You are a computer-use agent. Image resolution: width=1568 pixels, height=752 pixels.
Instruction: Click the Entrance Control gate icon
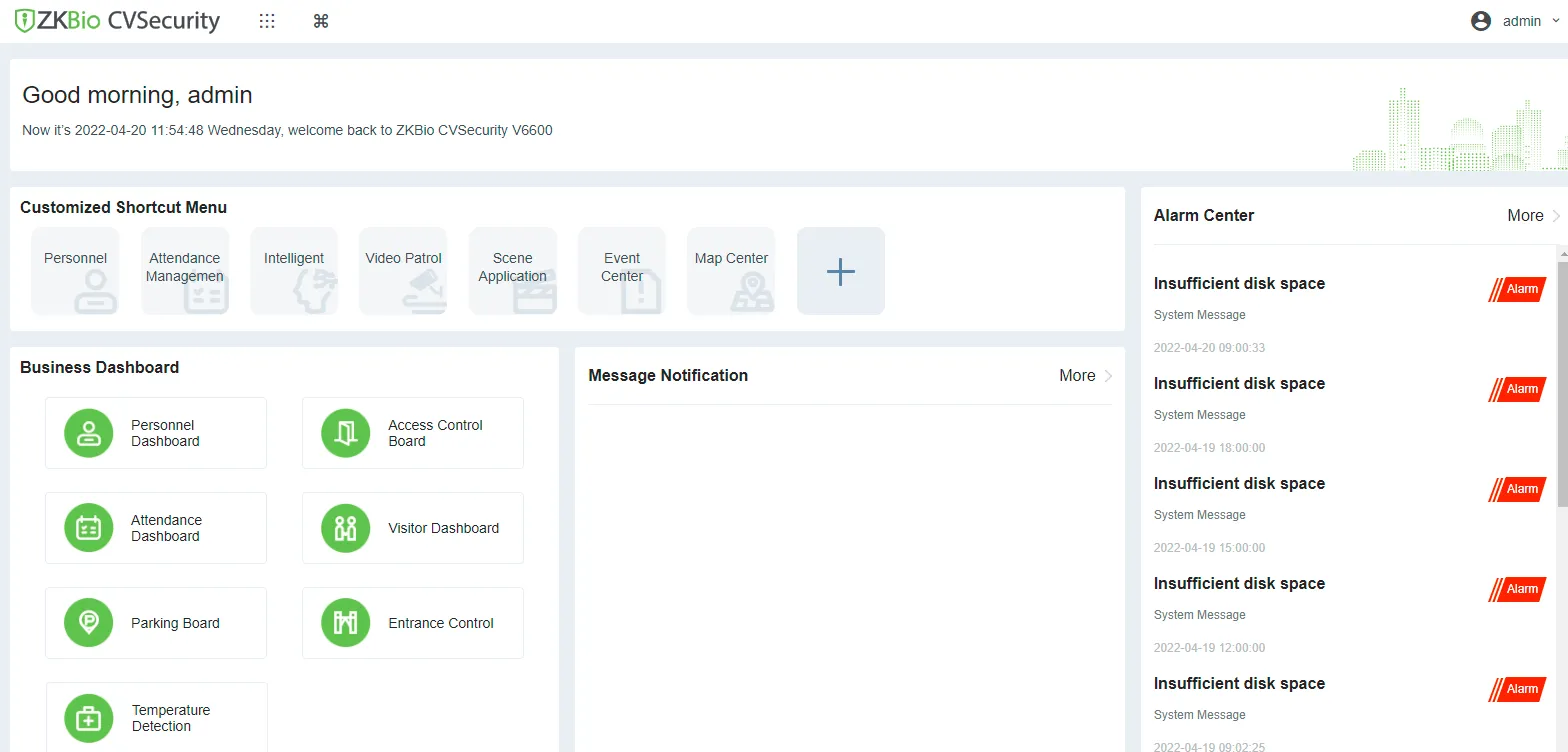[x=346, y=623]
